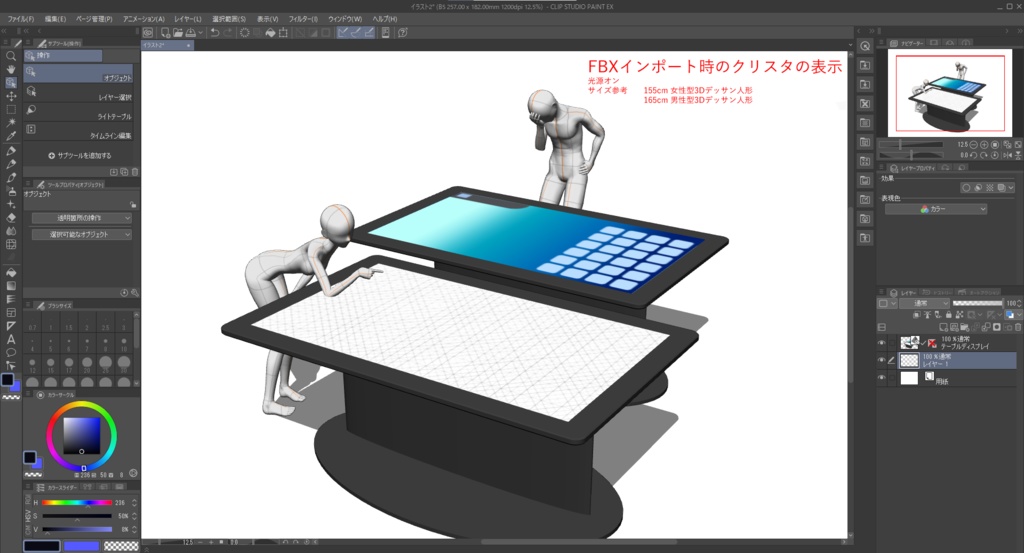Click the blue sub color swatch at bottom
Viewport: 1024px width, 553px height.
point(81,546)
